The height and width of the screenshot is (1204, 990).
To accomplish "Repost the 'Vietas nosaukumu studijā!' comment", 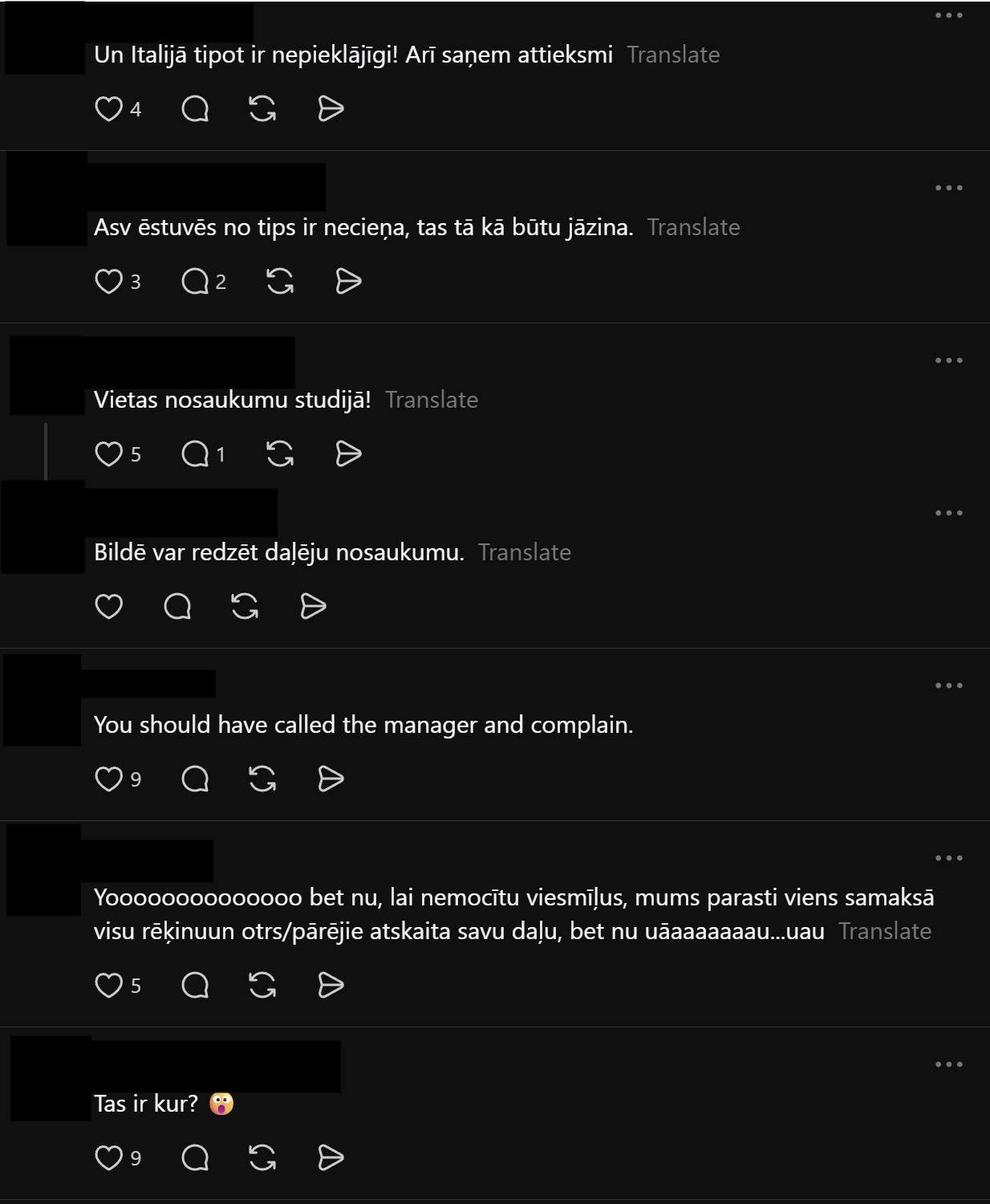I will tap(280, 454).
